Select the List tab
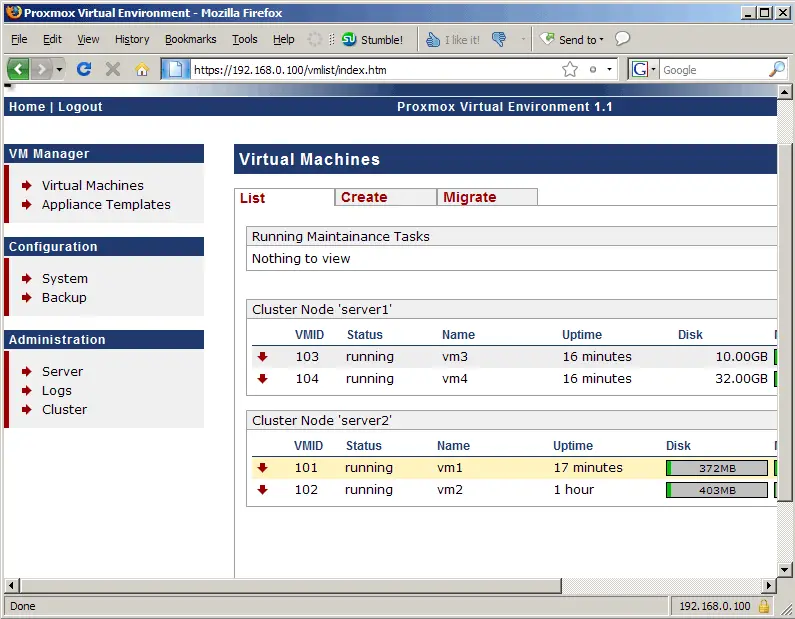795x619 pixels. (284, 198)
